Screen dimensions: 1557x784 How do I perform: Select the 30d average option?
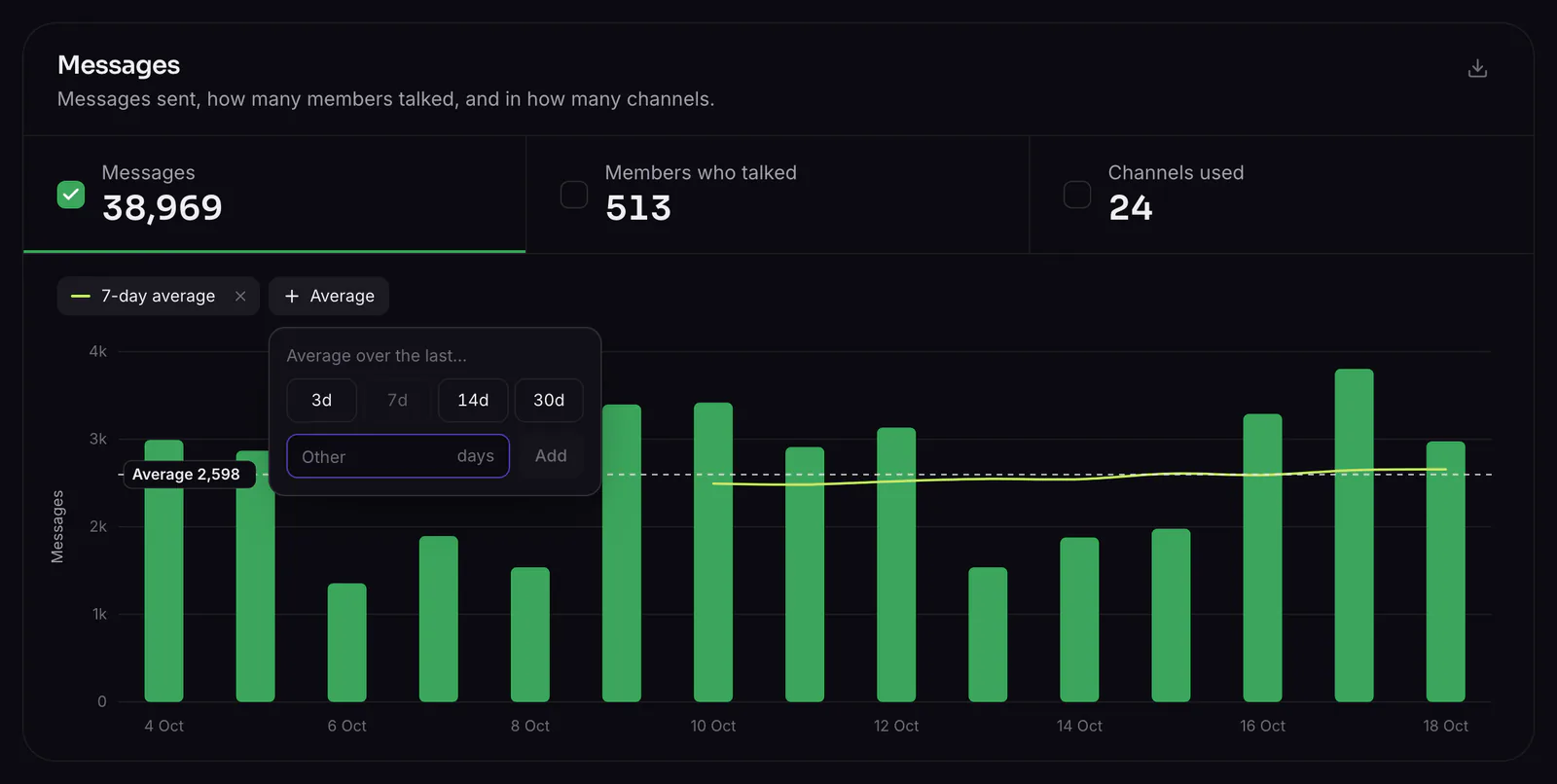pos(549,400)
